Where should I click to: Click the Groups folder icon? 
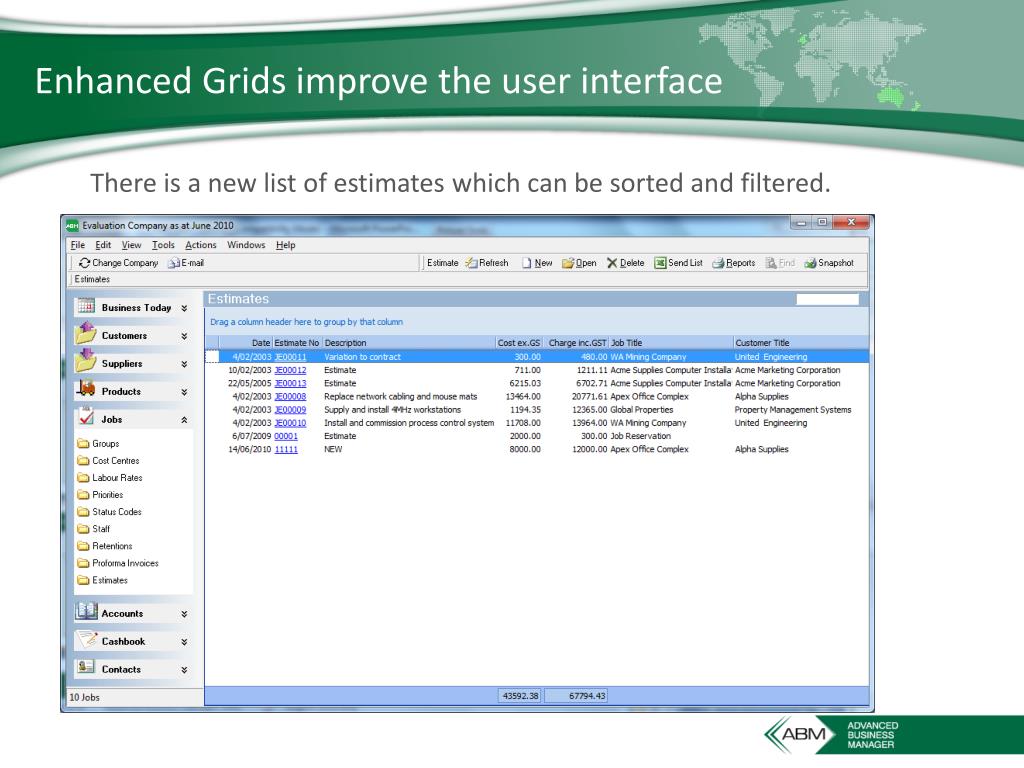point(83,443)
